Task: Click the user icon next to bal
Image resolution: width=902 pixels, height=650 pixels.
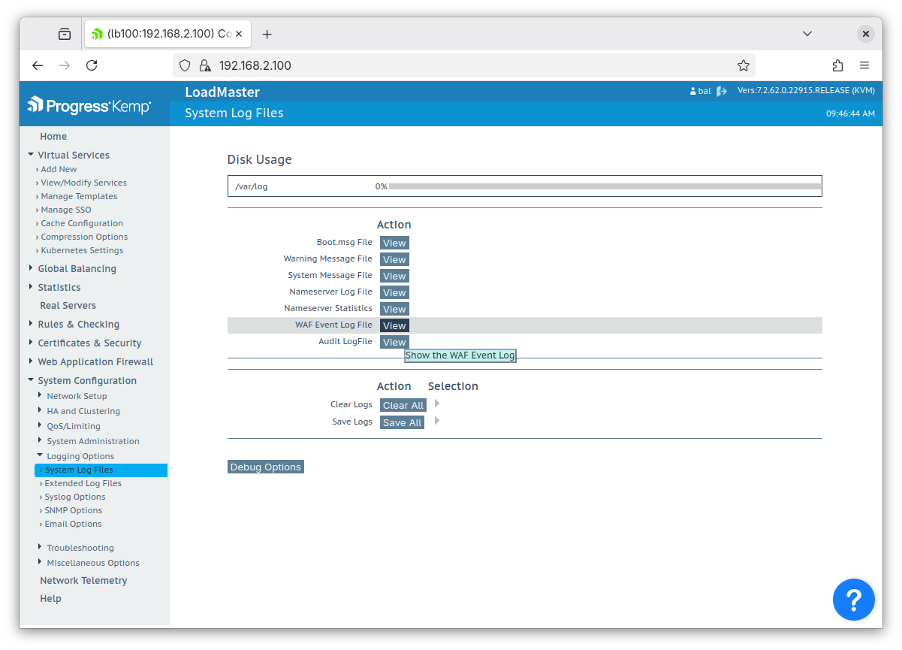Action: (x=691, y=89)
